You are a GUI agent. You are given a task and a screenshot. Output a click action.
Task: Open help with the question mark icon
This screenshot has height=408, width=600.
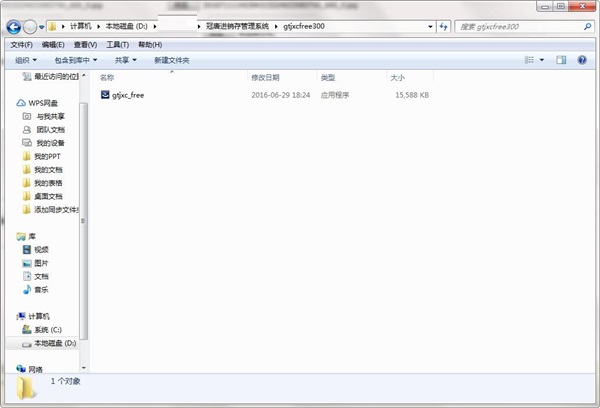pos(582,60)
